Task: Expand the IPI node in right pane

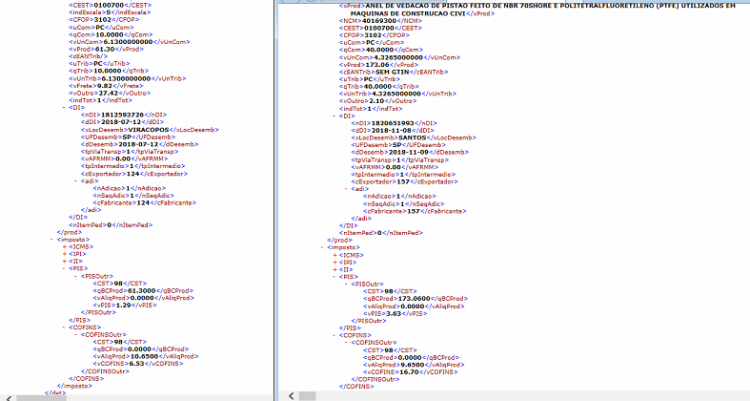Action: [x=334, y=262]
